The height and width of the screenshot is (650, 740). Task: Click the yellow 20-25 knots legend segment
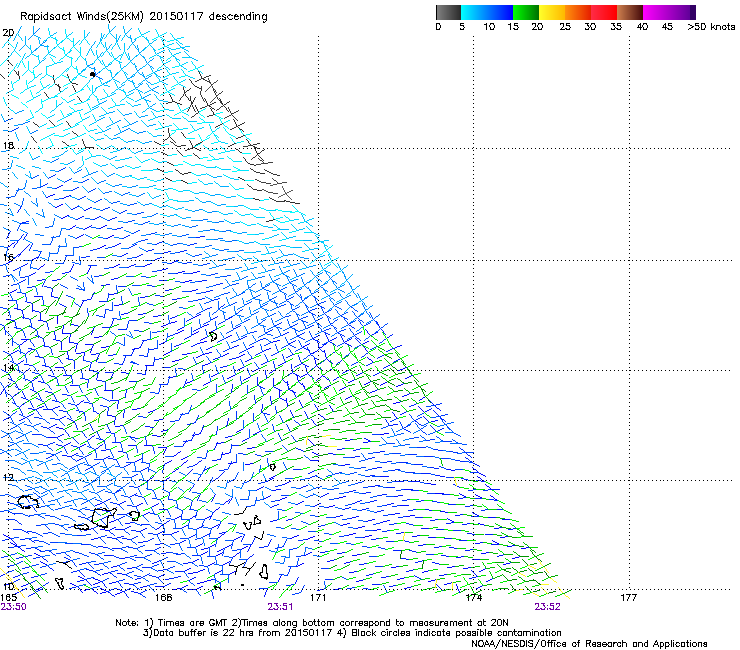coord(552,12)
